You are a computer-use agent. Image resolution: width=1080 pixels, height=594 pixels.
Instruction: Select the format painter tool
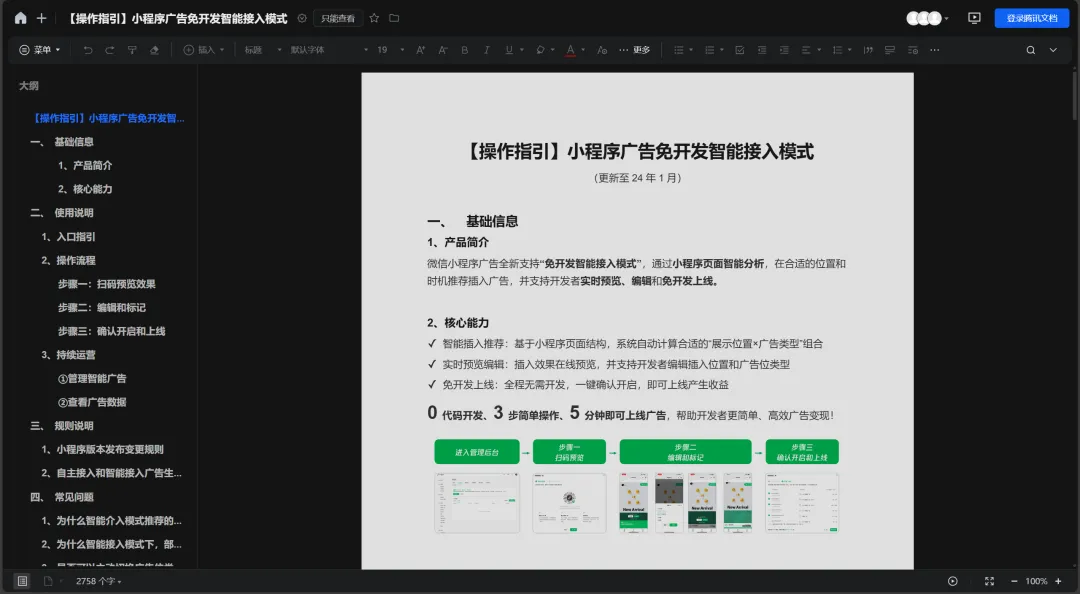click(132, 50)
